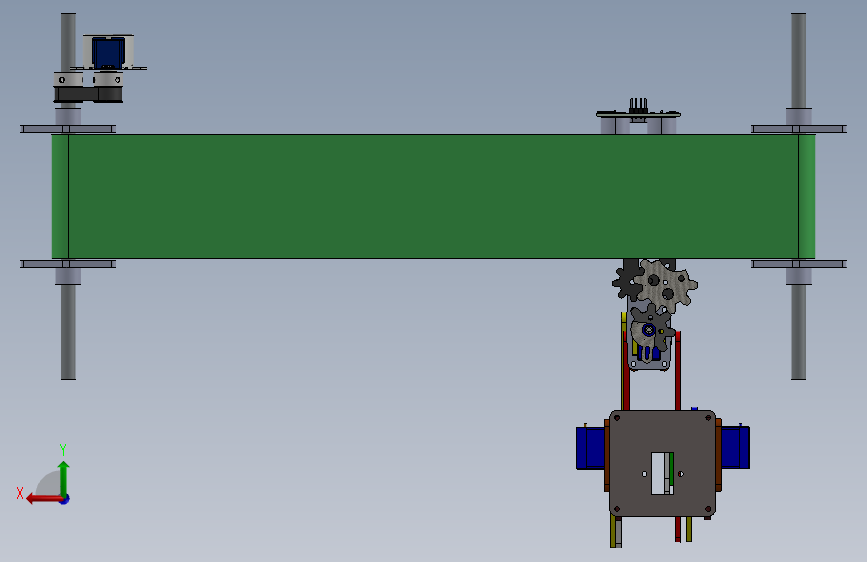867x562 pixels.
Task: Pick the right red vertical rod above the plate
Action: [x=678, y=371]
